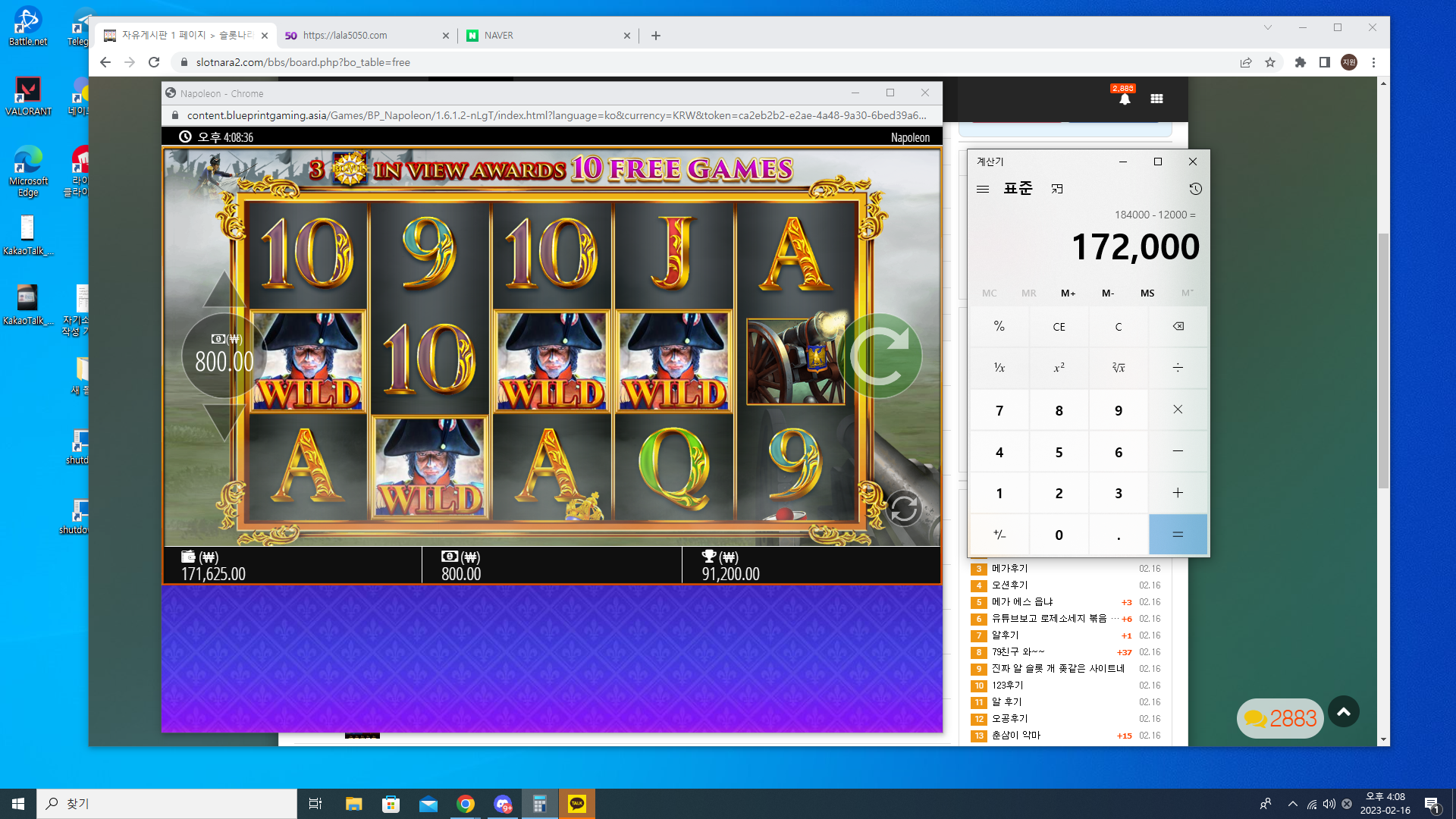
Task: Switch to the NAVER tab
Action: [x=548, y=36]
